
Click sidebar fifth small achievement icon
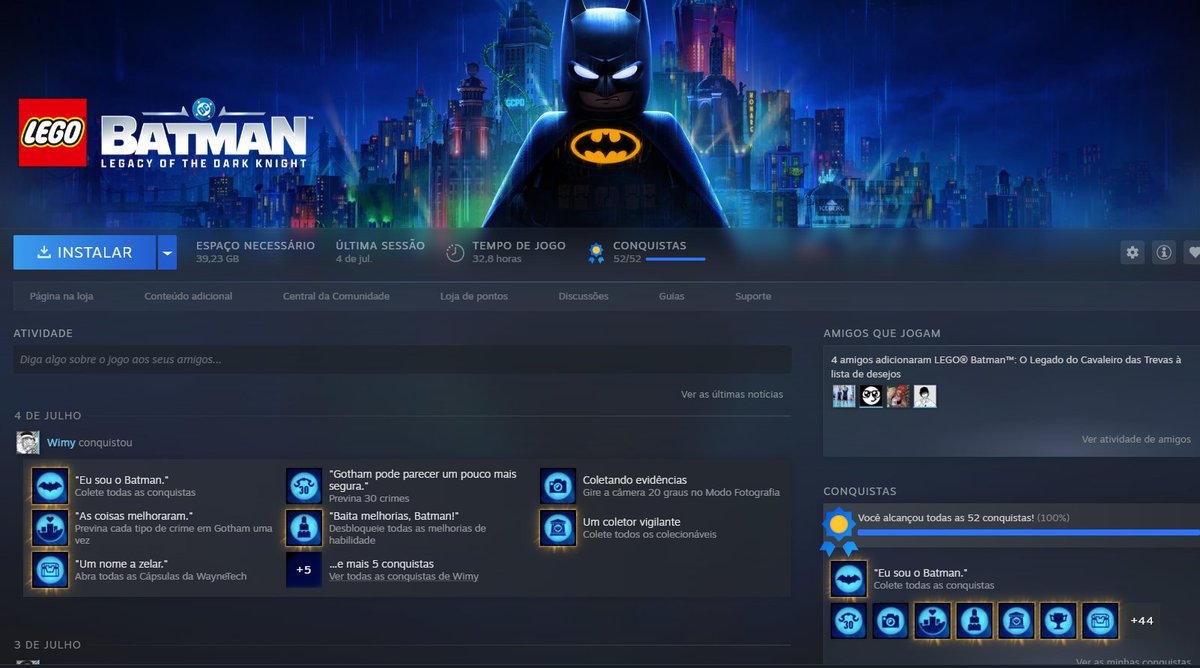[x=1017, y=621]
